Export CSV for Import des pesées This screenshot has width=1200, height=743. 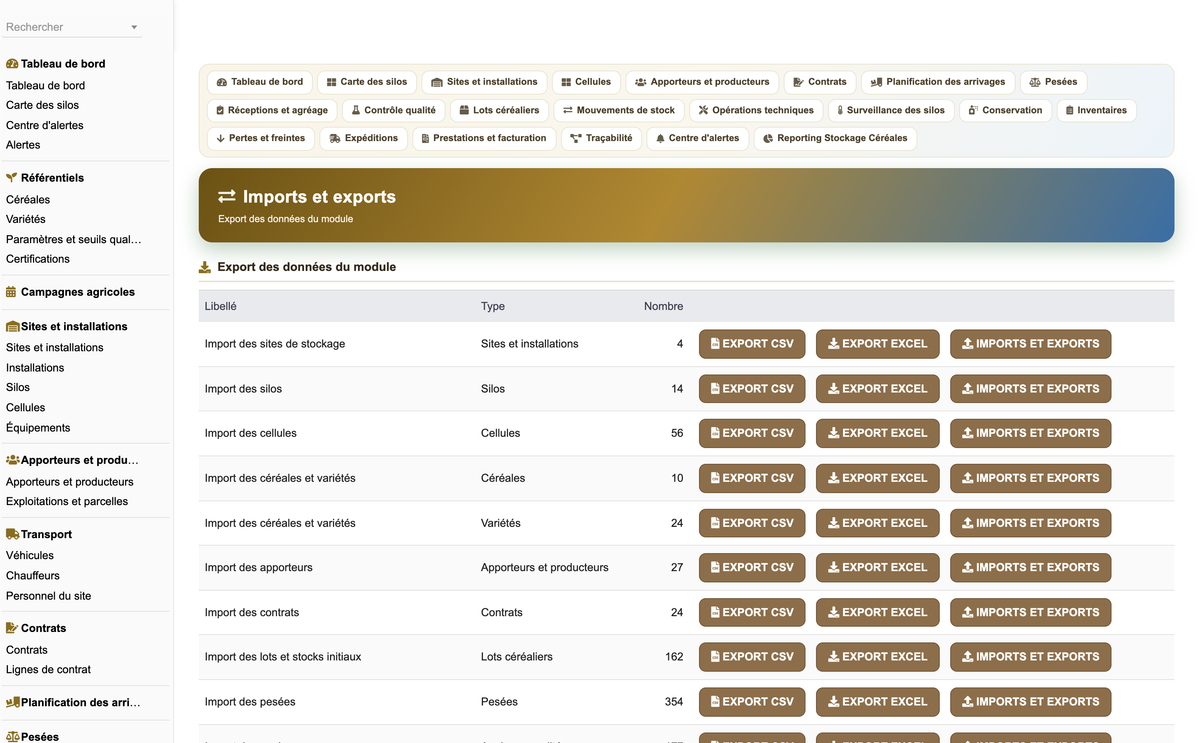(752, 701)
